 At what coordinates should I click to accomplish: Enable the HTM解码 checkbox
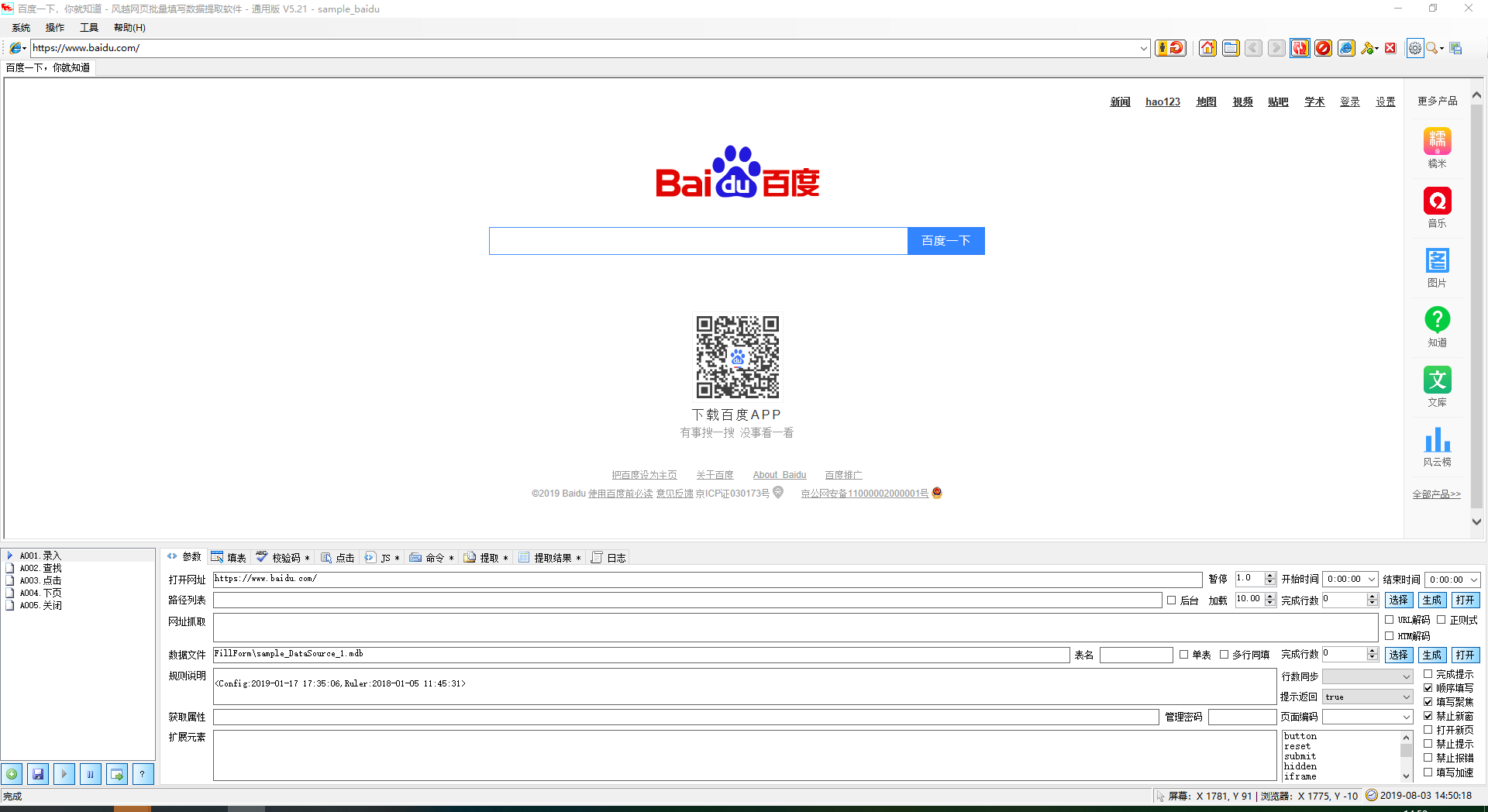coord(1390,636)
